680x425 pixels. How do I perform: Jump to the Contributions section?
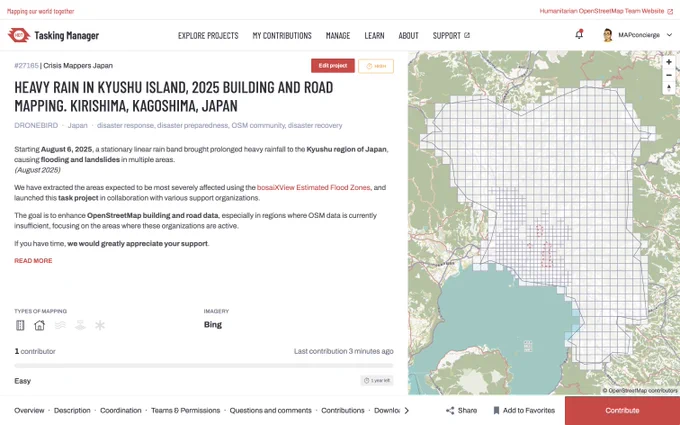click(343, 410)
